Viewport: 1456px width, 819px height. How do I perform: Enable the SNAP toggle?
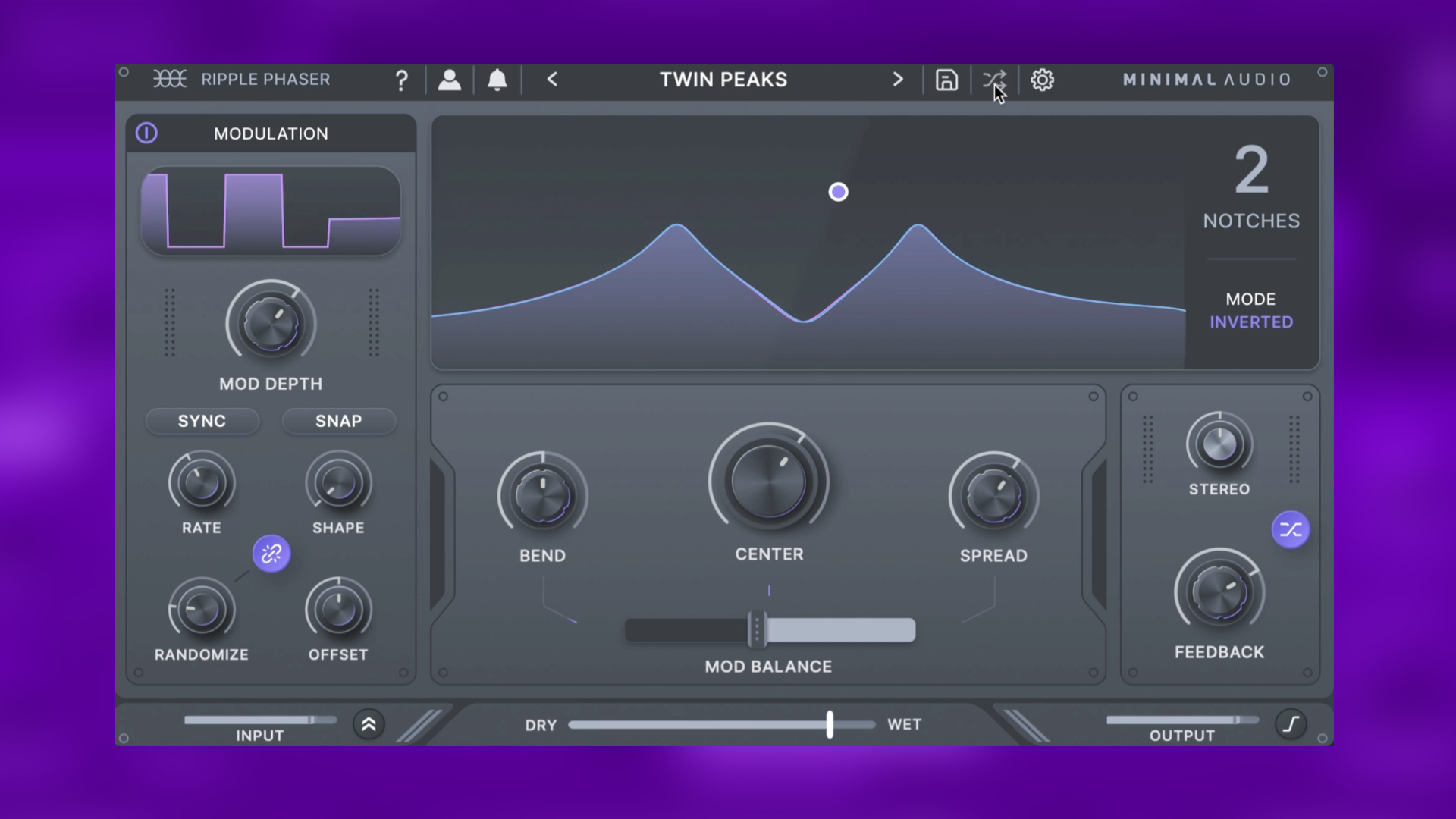pos(338,422)
